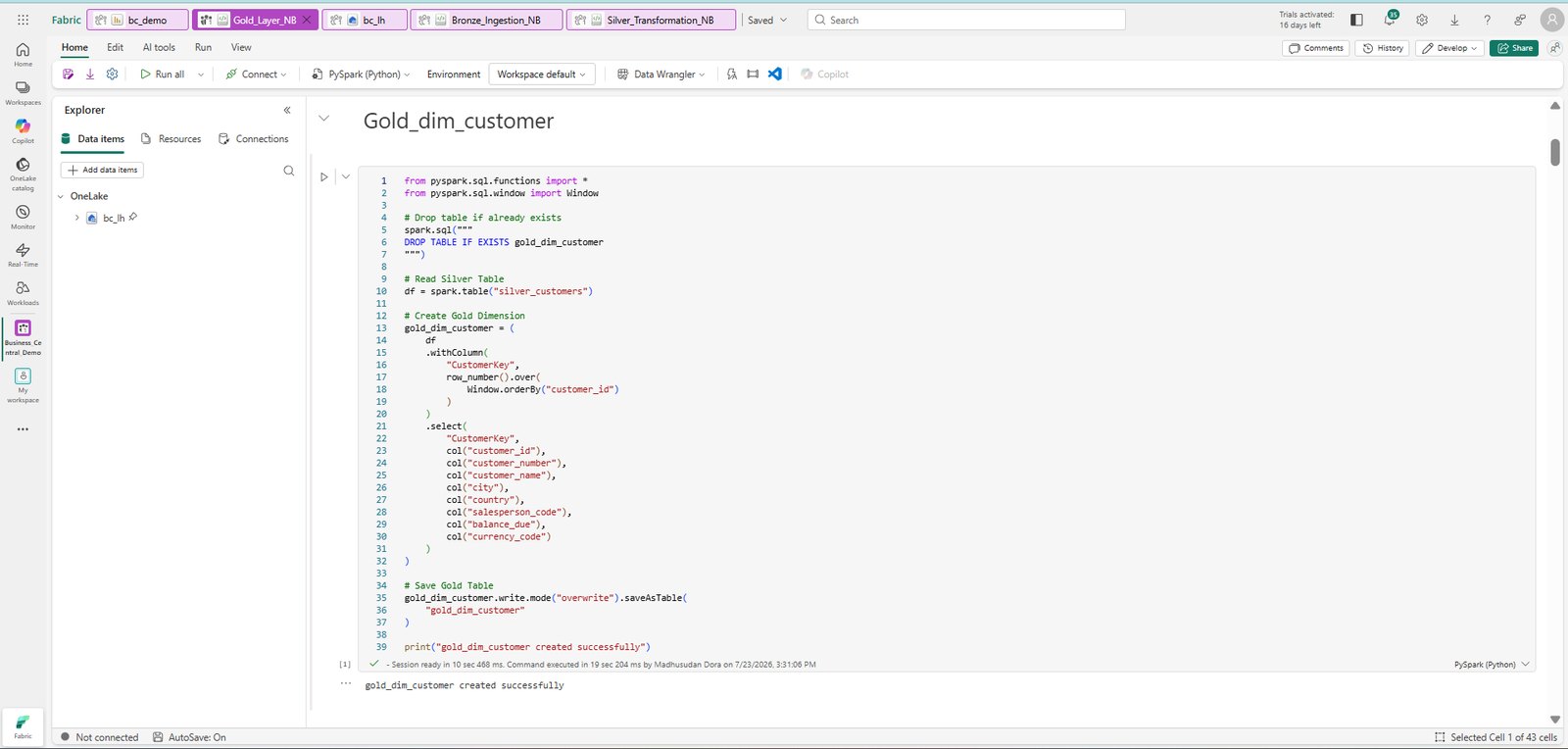Viewport: 1568px width, 749px height.
Task: Switch to the bc_lh item tab
Action: 364,20
